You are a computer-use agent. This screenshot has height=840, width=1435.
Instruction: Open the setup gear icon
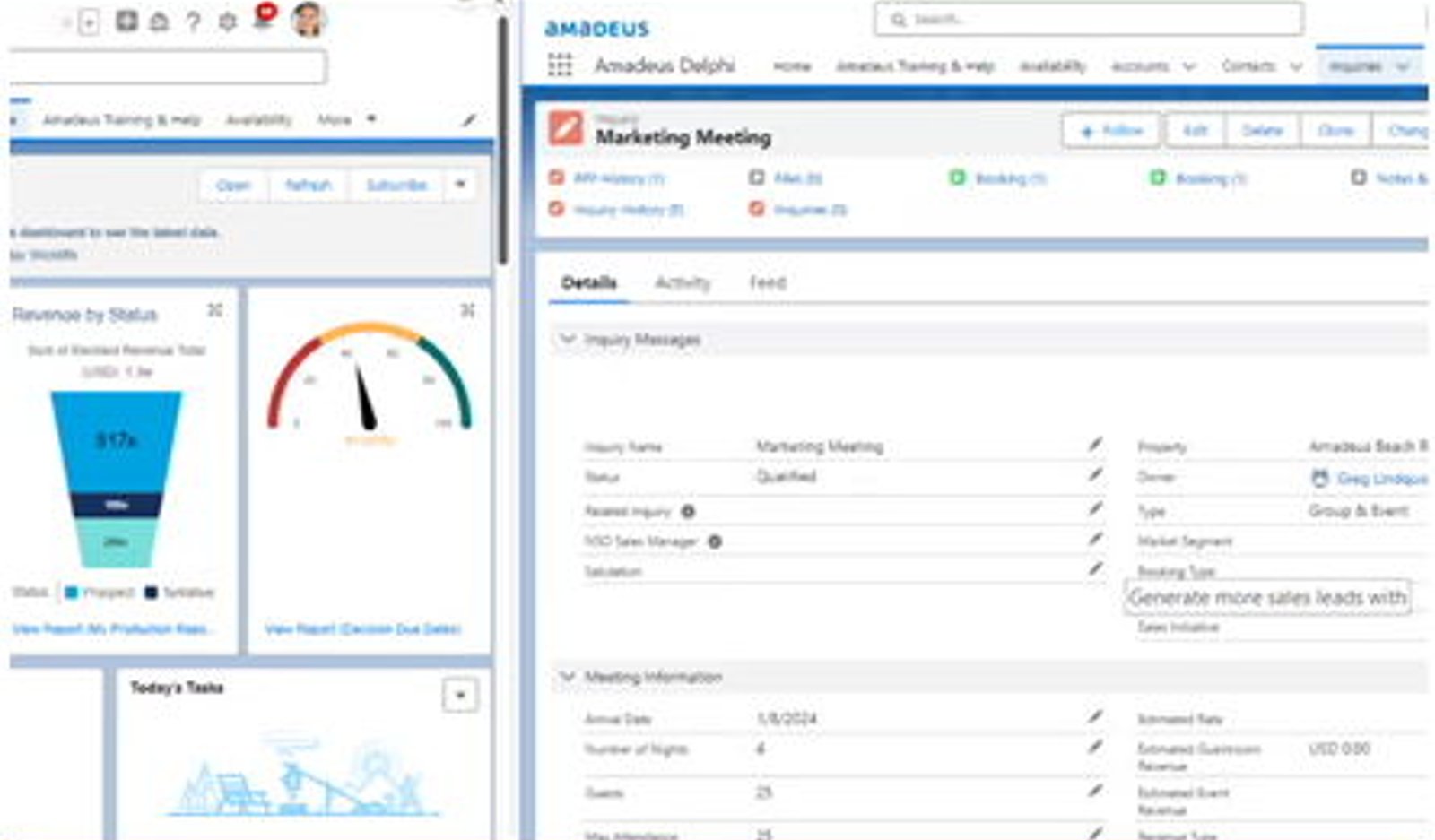click(227, 22)
